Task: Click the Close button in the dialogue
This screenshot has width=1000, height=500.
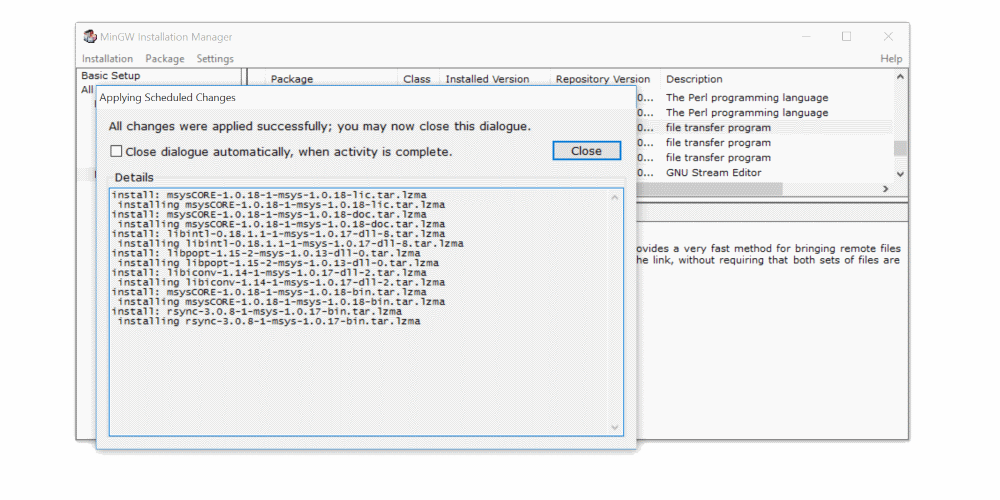Action: tap(586, 151)
